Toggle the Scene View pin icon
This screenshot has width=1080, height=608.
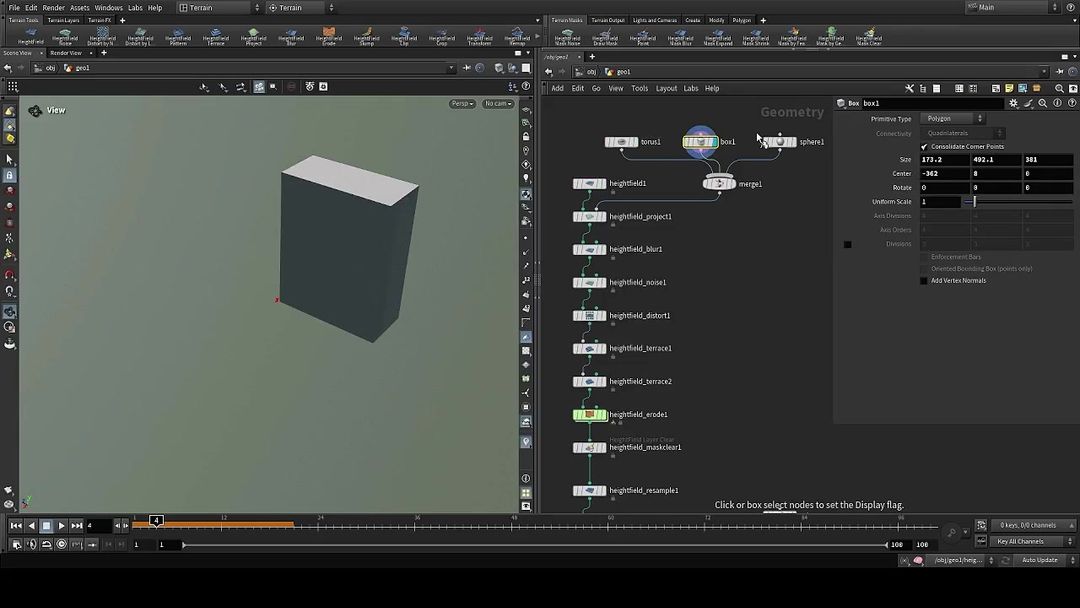click(466, 68)
